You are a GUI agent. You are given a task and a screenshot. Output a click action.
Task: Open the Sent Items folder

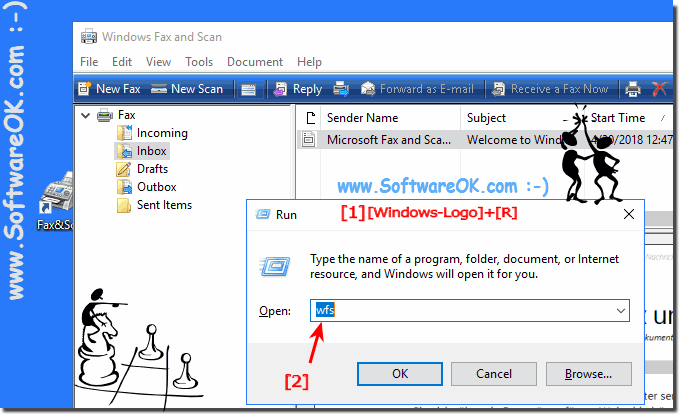[164, 205]
